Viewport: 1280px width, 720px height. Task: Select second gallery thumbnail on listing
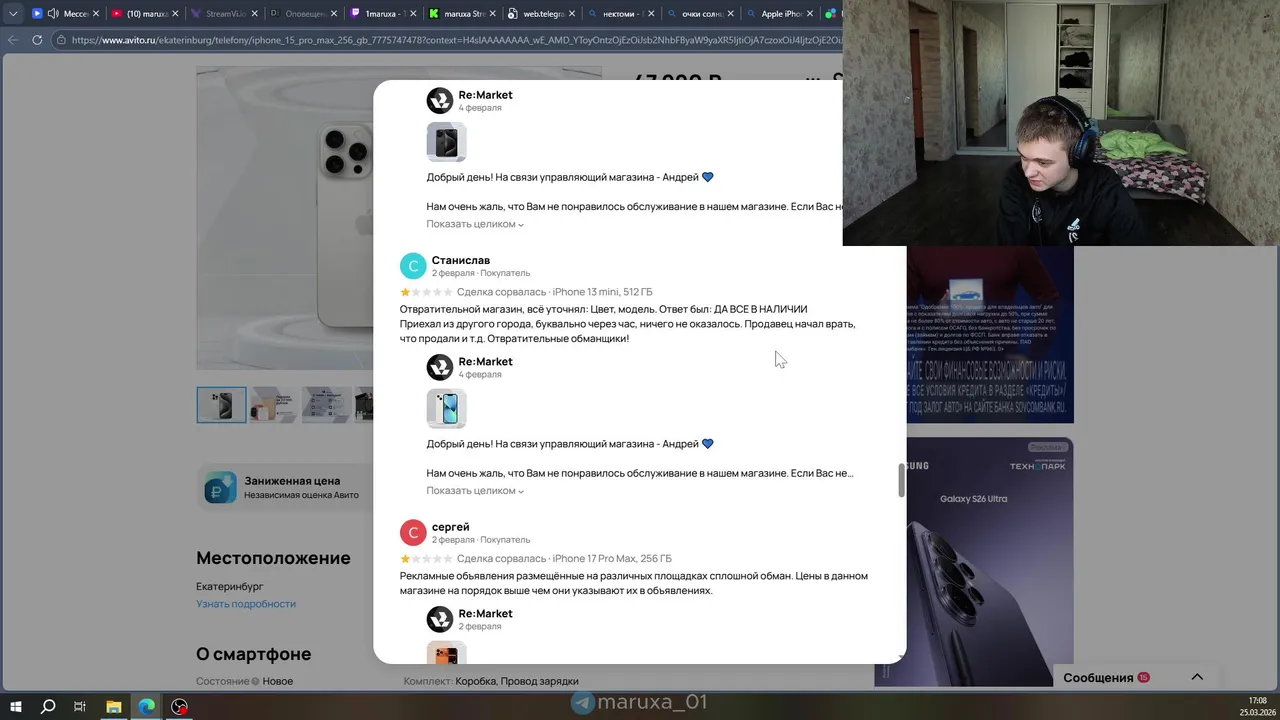pyautogui.click(x=273, y=405)
